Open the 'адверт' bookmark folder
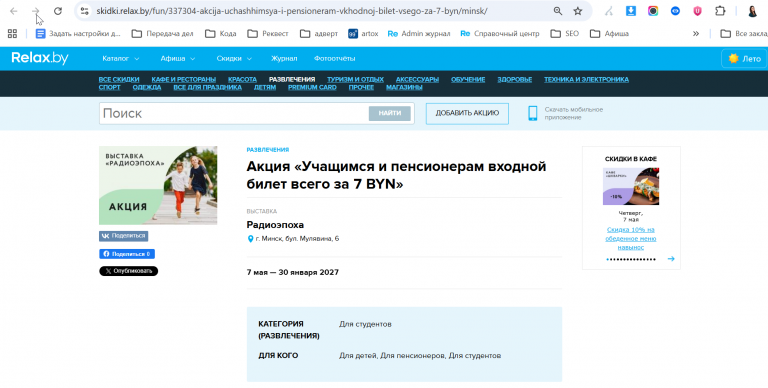 tap(319, 33)
